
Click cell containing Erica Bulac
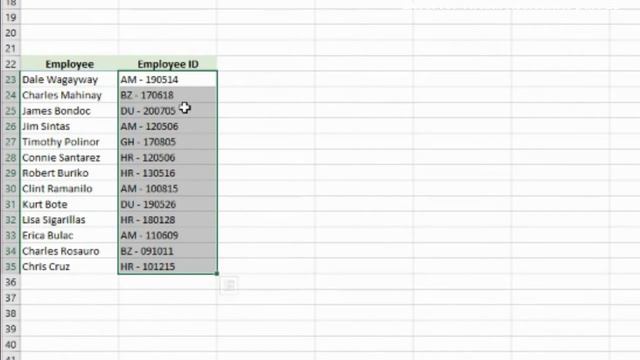(69, 235)
